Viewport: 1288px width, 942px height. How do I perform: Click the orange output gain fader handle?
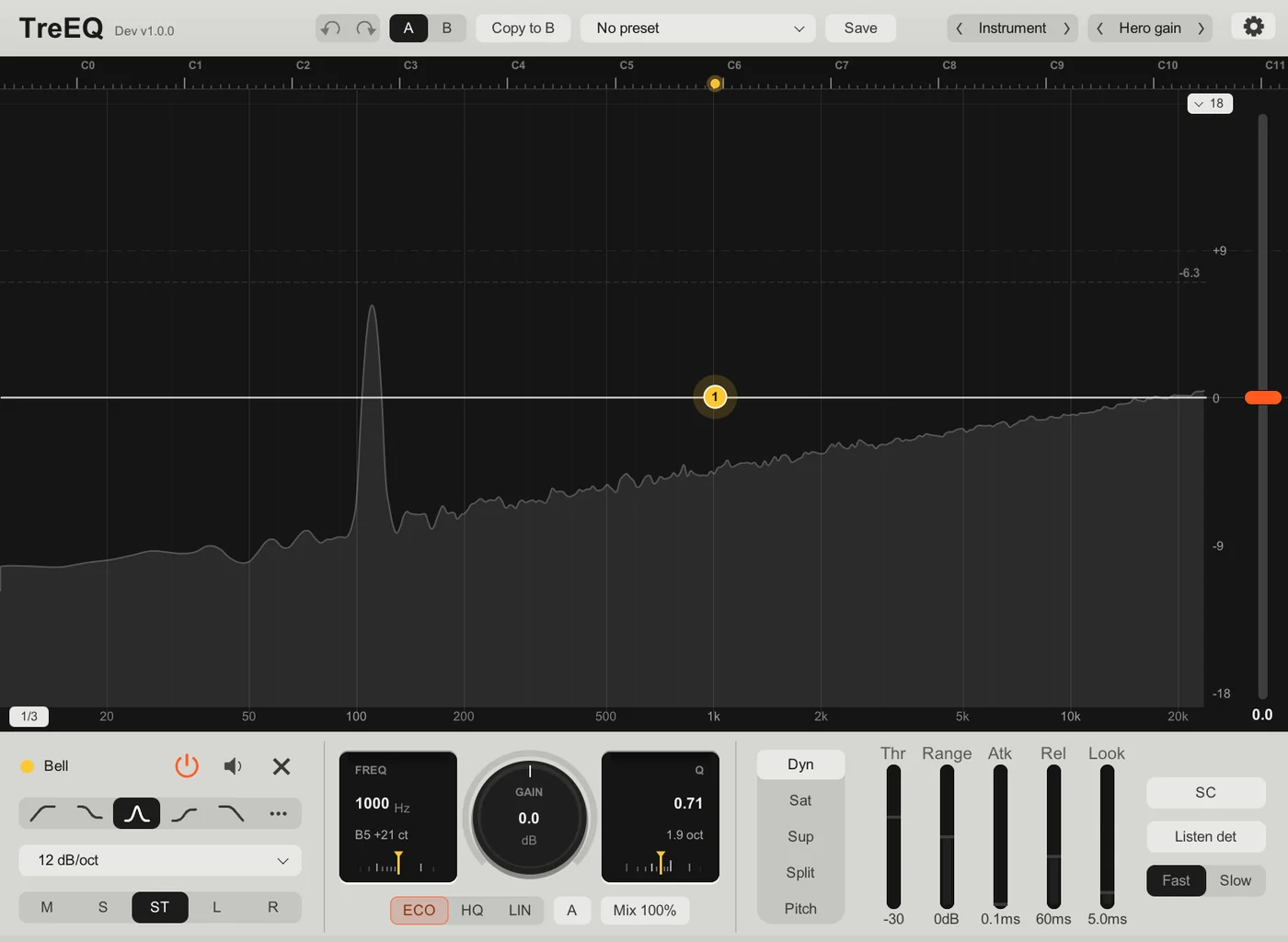click(x=1262, y=397)
